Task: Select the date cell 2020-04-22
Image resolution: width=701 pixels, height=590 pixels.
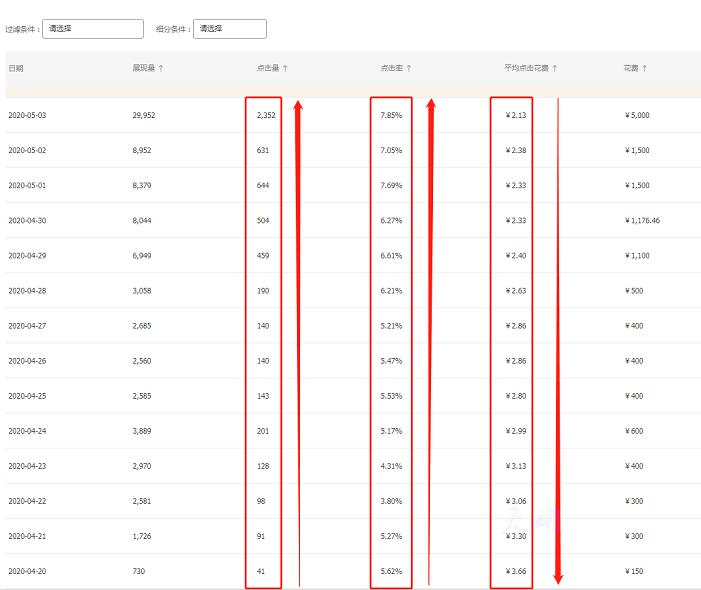Action: pyautogui.click(x=27, y=501)
